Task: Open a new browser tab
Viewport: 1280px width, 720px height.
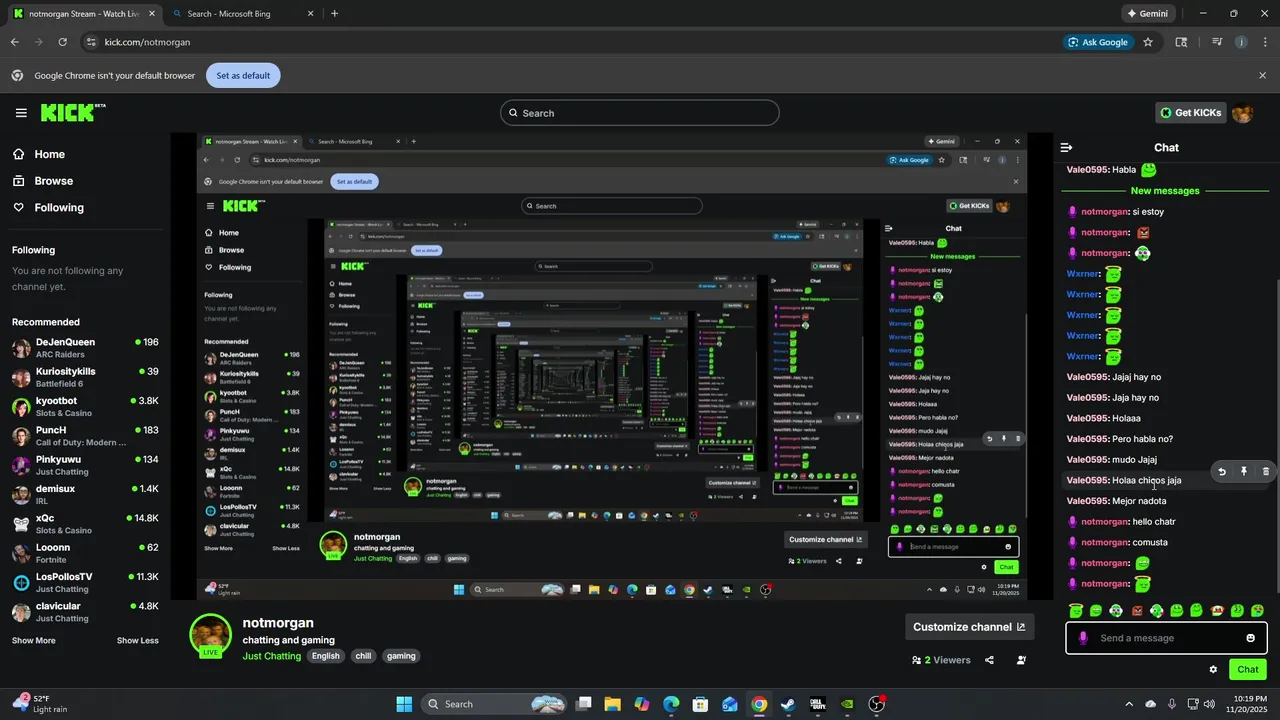Action: point(334,14)
